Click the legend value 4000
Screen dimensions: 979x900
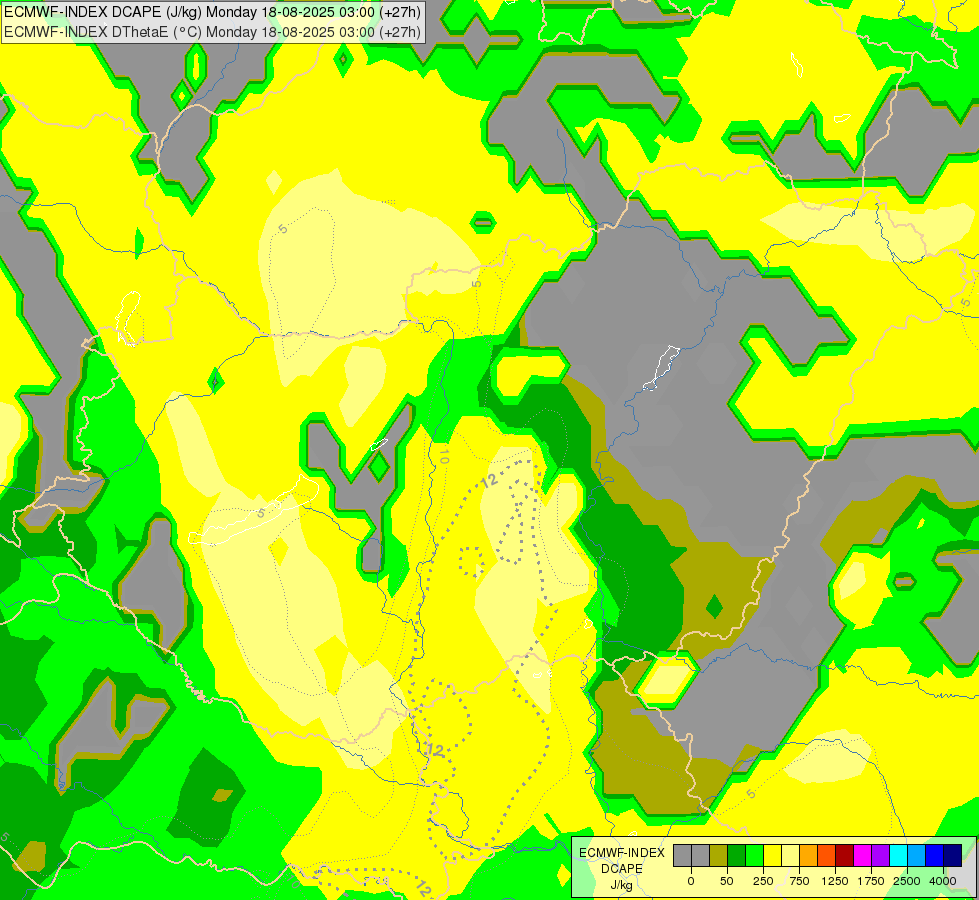[943, 881]
